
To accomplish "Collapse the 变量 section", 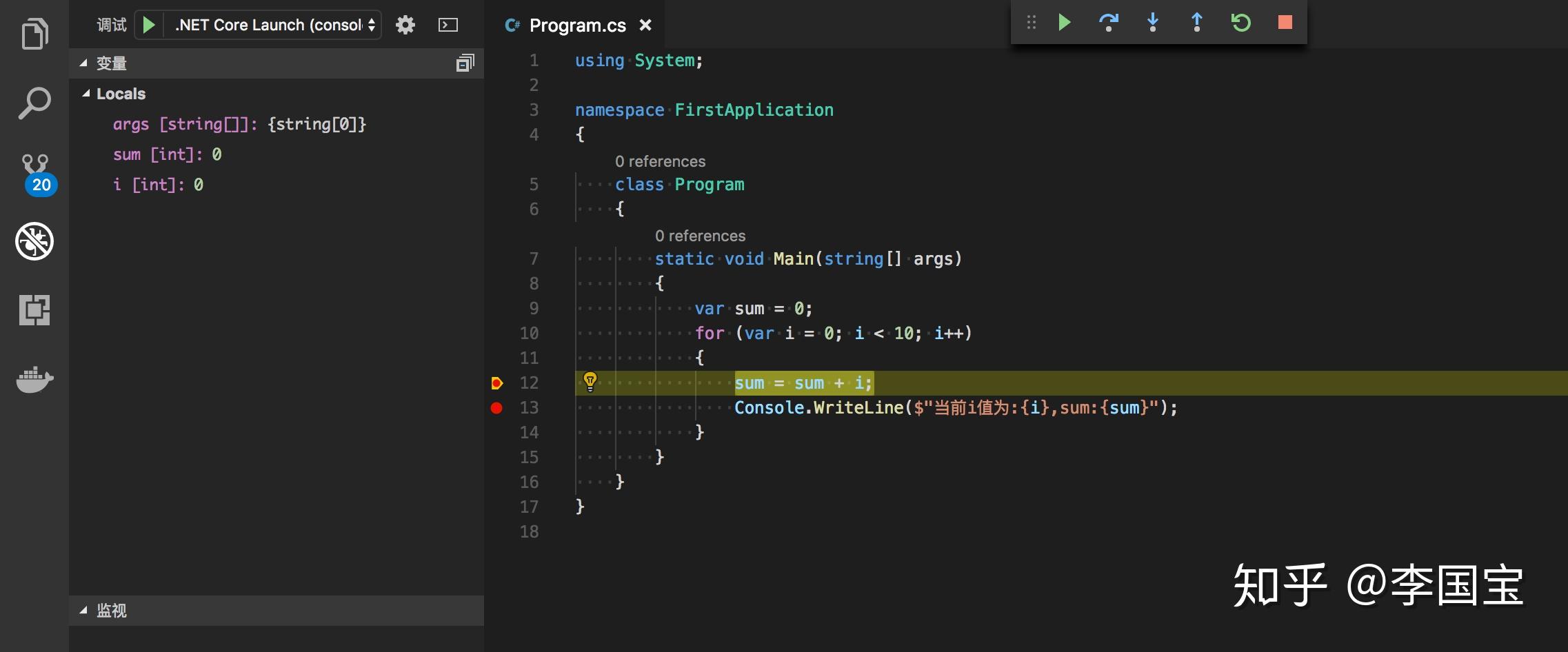I will [110, 63].
